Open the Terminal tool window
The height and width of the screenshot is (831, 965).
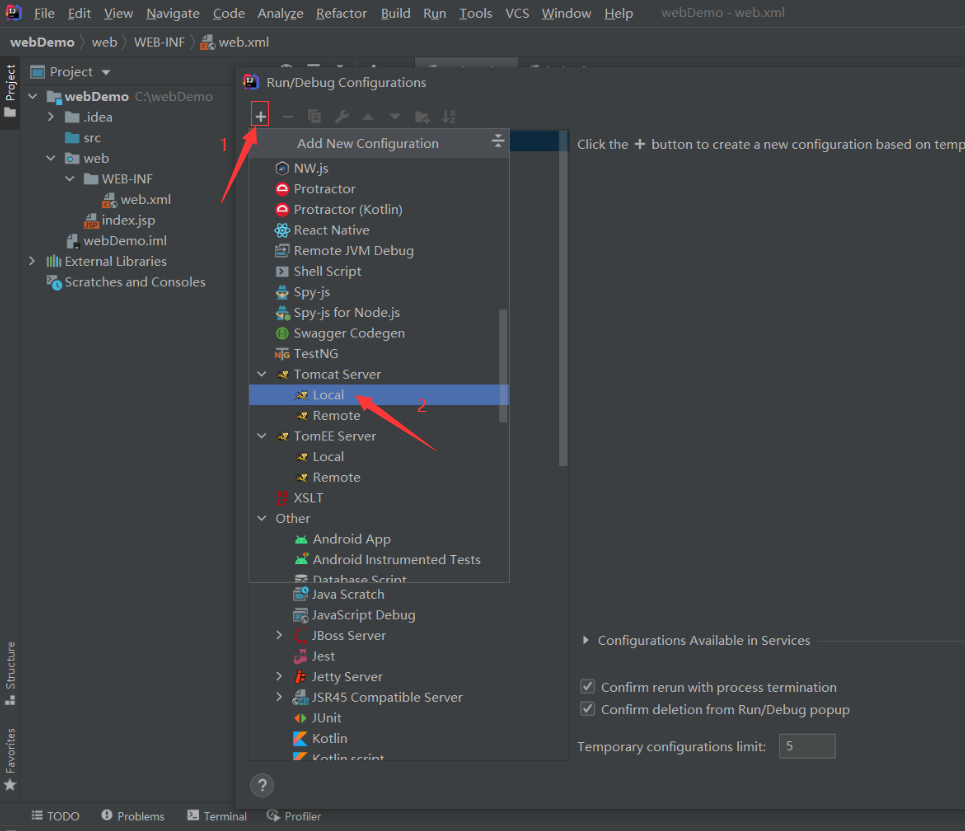point(217,816)
